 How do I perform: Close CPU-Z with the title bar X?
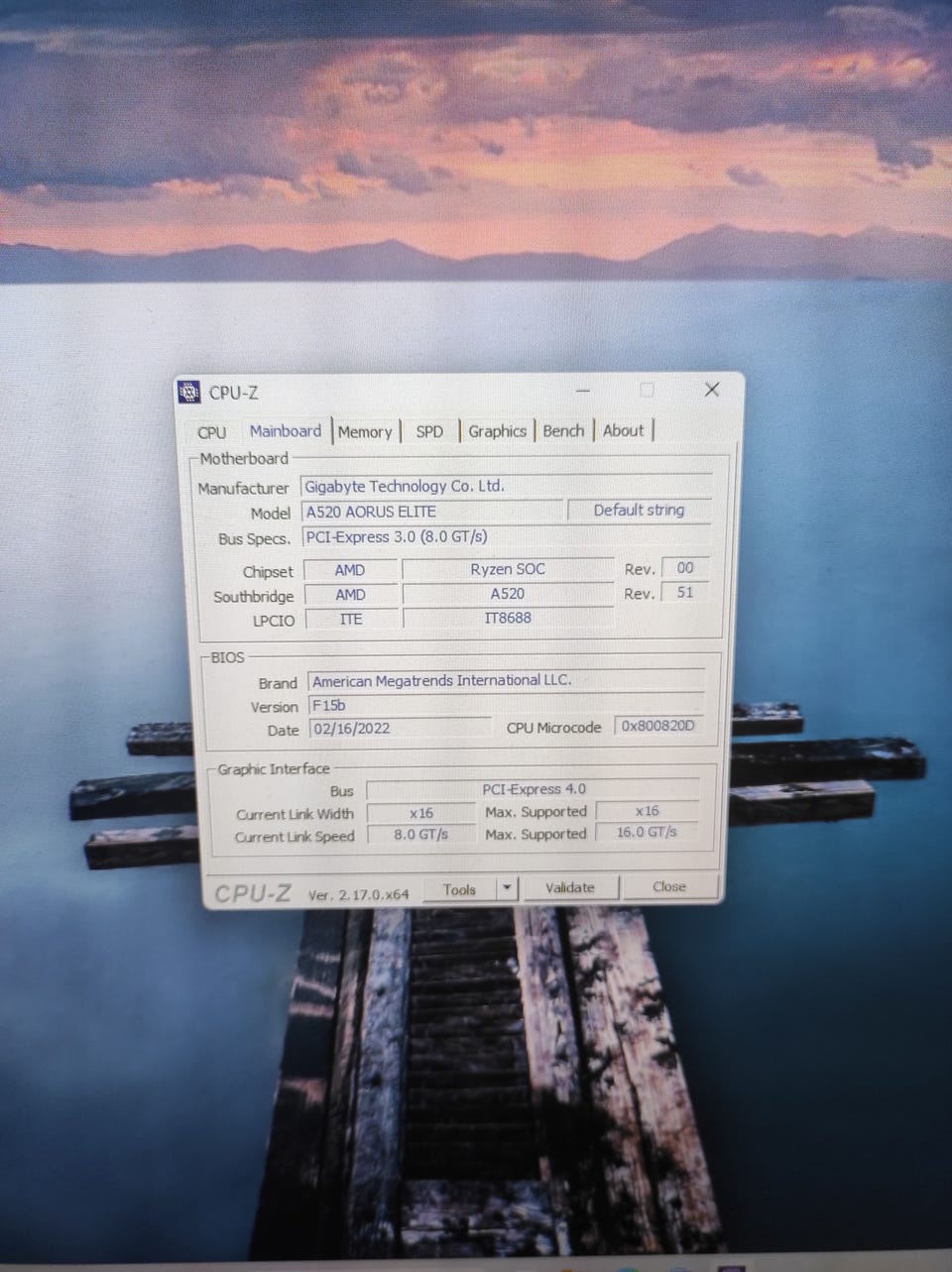[x=711, y=390]
